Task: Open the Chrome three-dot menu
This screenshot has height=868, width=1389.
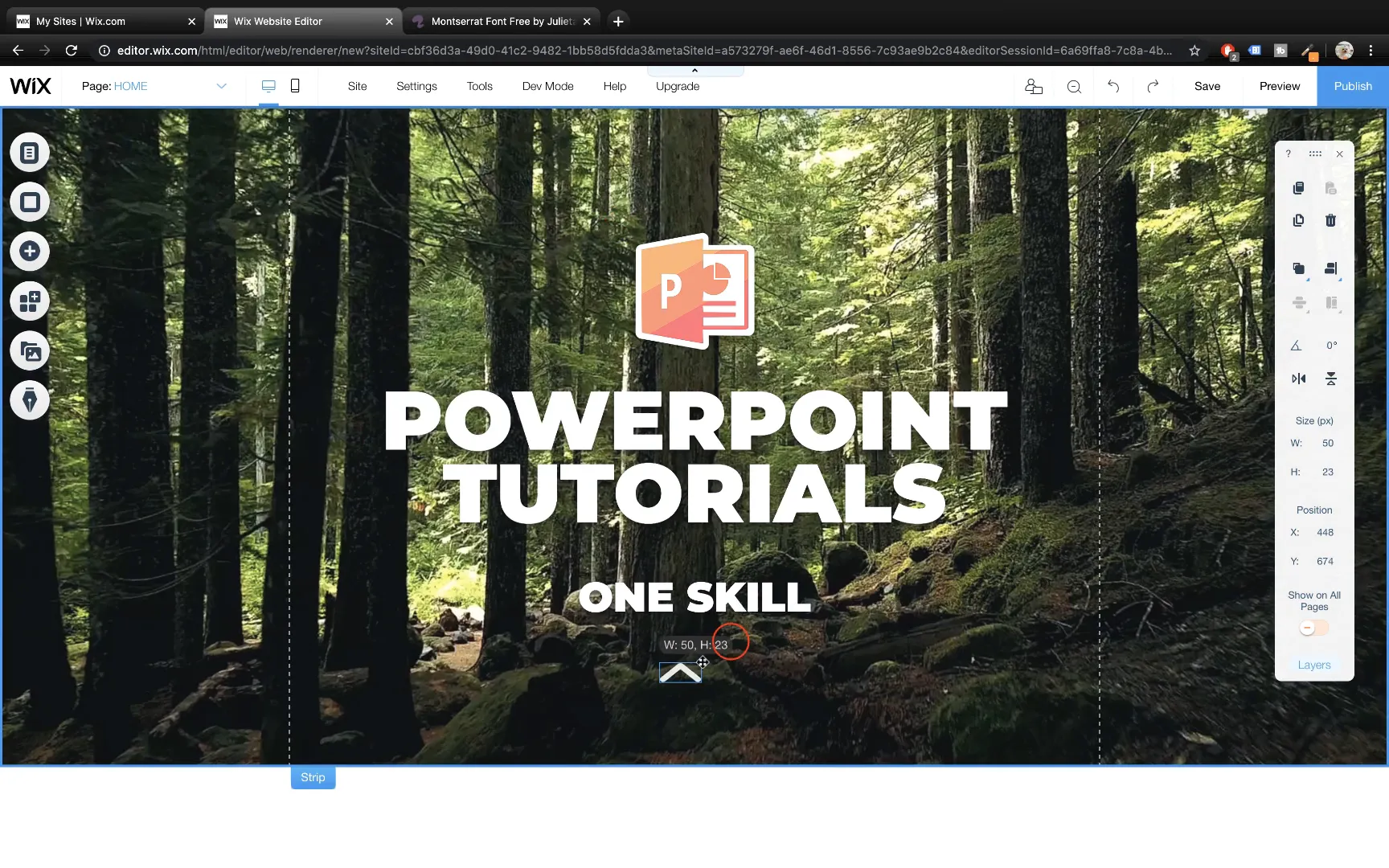Action: point(1371,51)
